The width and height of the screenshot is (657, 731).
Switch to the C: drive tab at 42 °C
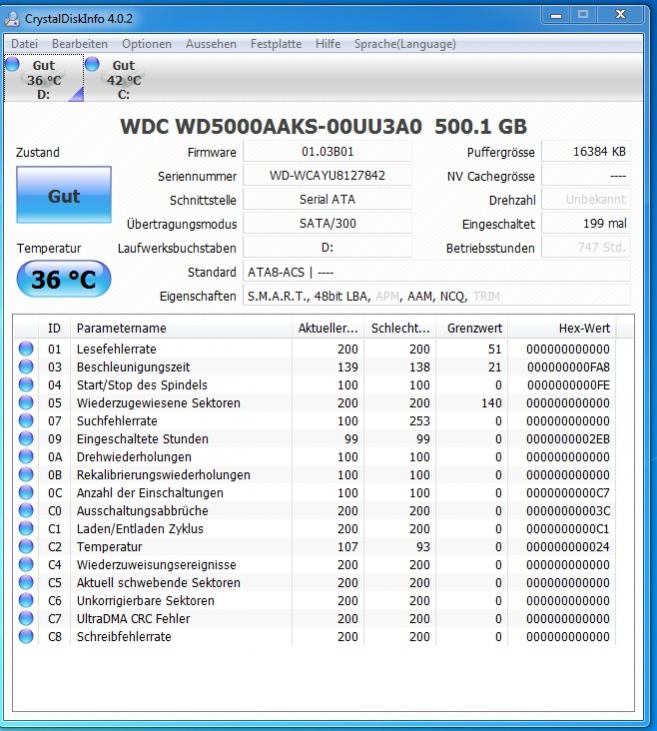123,78
